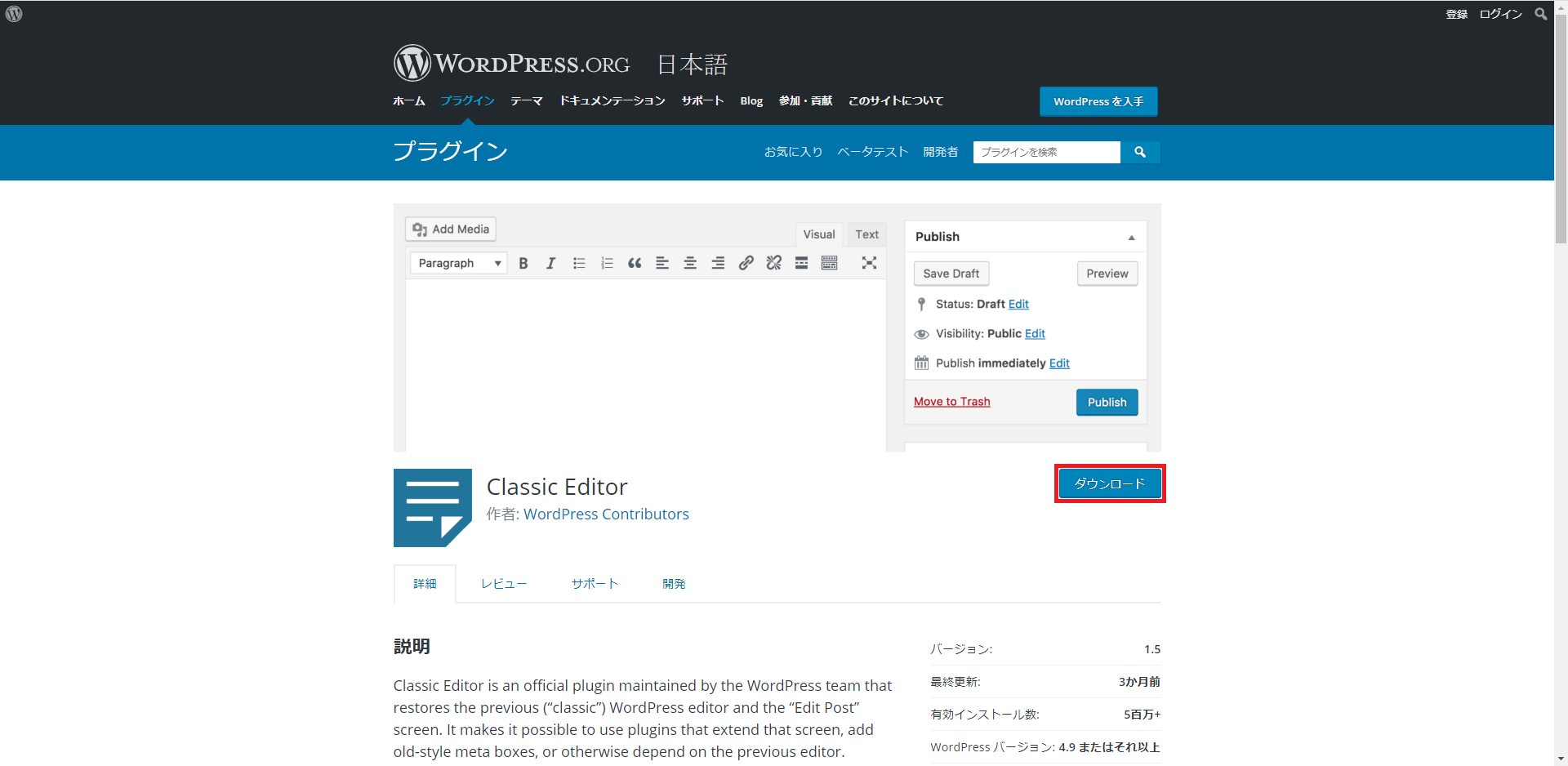Click the Classic Editor plugin icon

click(432, 507)
